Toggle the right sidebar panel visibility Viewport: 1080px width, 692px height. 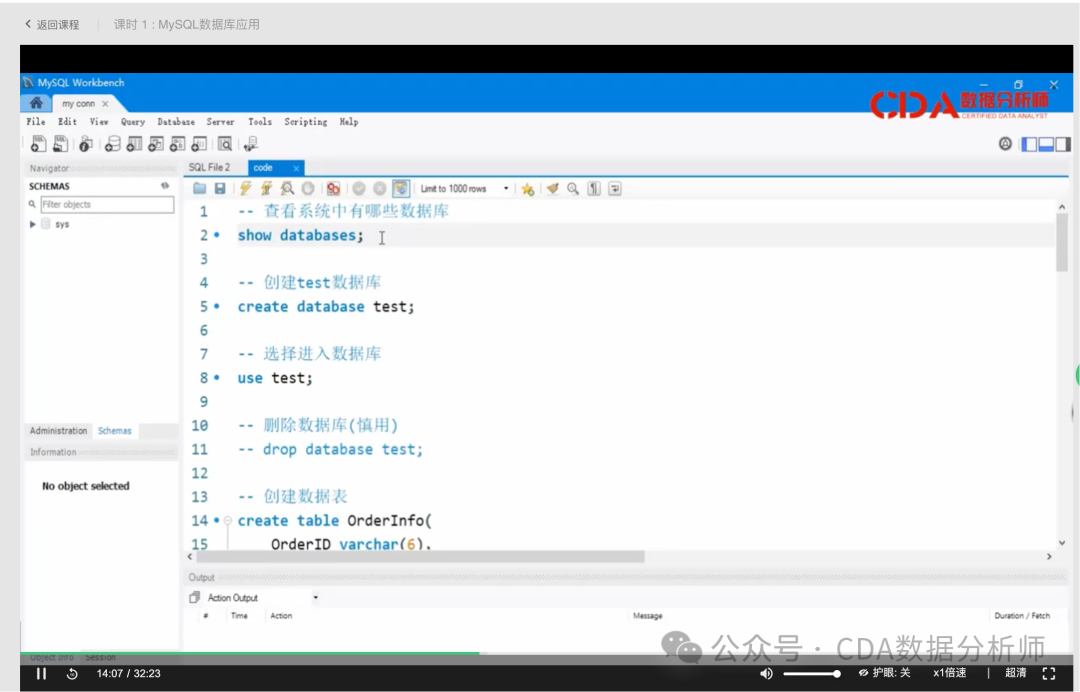coord(1063,144)
